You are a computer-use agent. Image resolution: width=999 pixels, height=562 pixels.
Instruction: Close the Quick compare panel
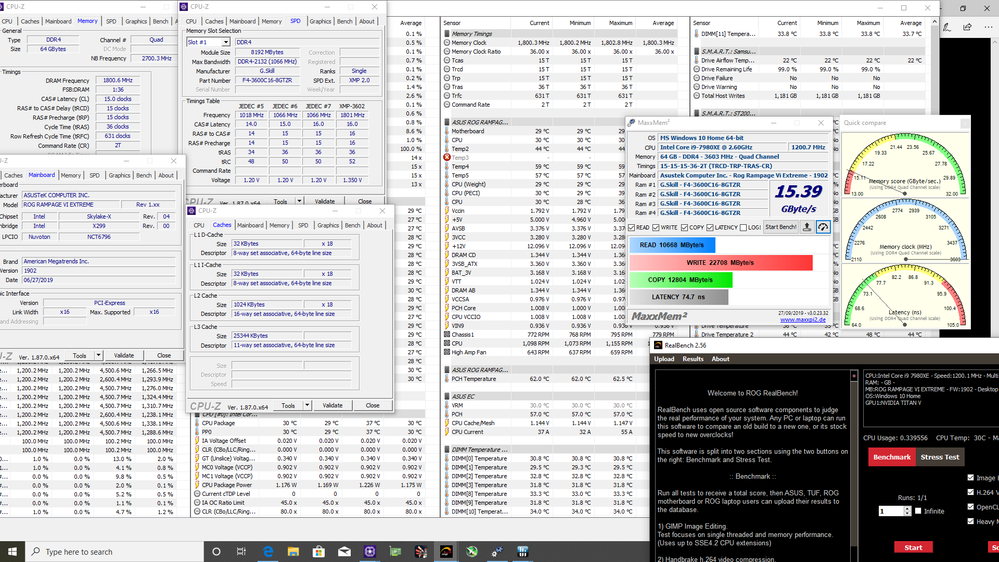click(965, 123)
